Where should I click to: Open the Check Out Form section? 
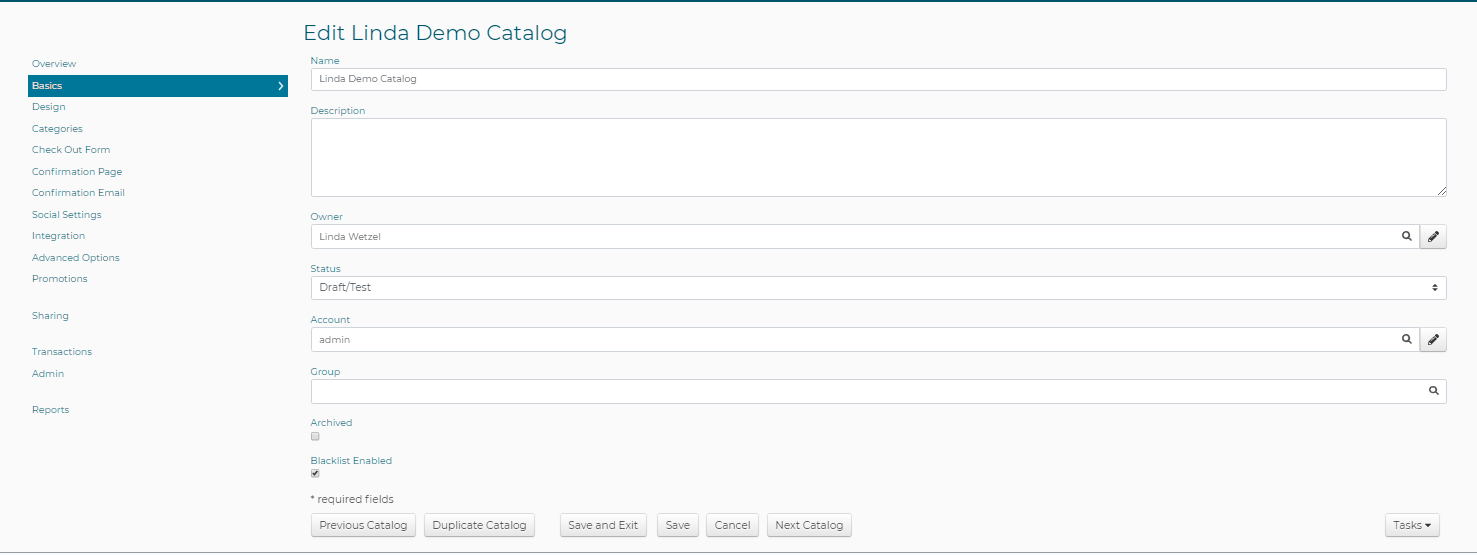click(x=71, y=150)
